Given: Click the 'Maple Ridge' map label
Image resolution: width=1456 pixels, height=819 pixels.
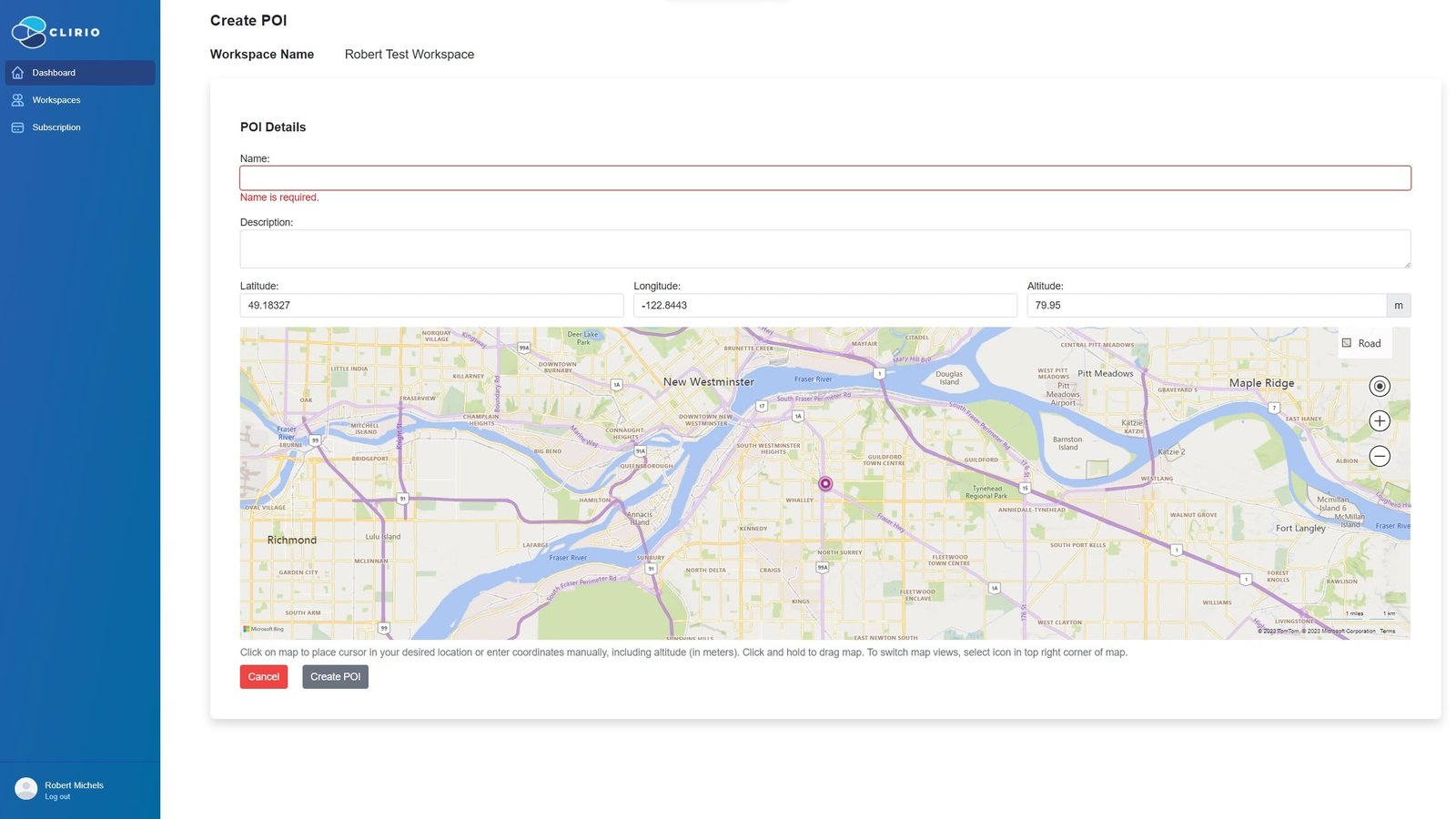Looking at the screenshot, I should tap(1261, 383).
